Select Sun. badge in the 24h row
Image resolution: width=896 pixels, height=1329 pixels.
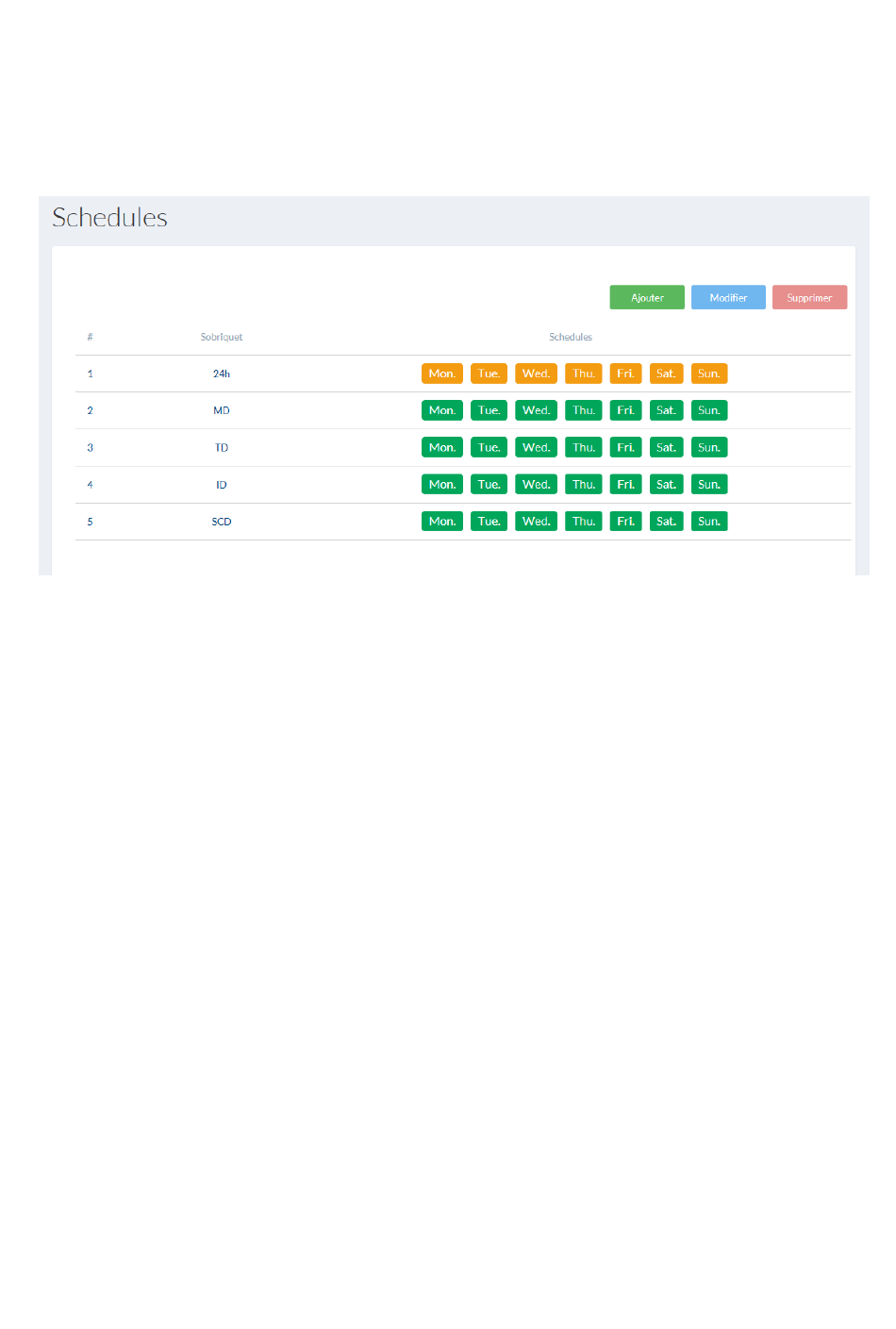coord(709,374)
